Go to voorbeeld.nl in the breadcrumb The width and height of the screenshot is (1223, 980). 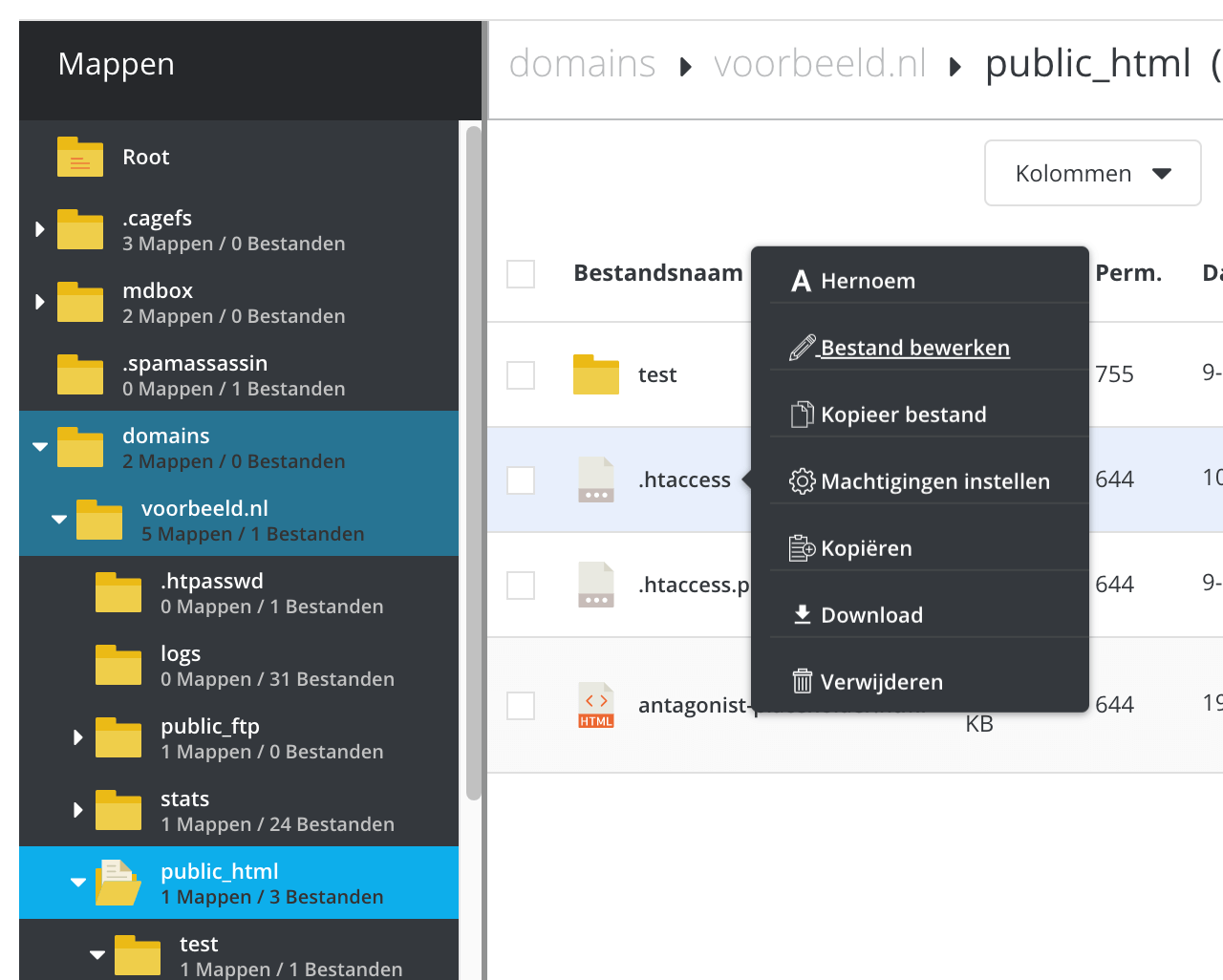820,64
